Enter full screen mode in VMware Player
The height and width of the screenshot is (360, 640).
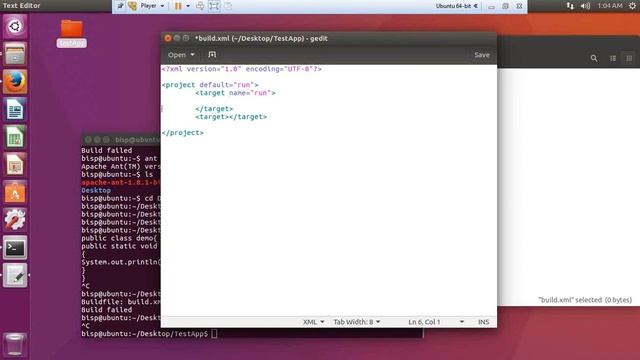pos(214,6)
